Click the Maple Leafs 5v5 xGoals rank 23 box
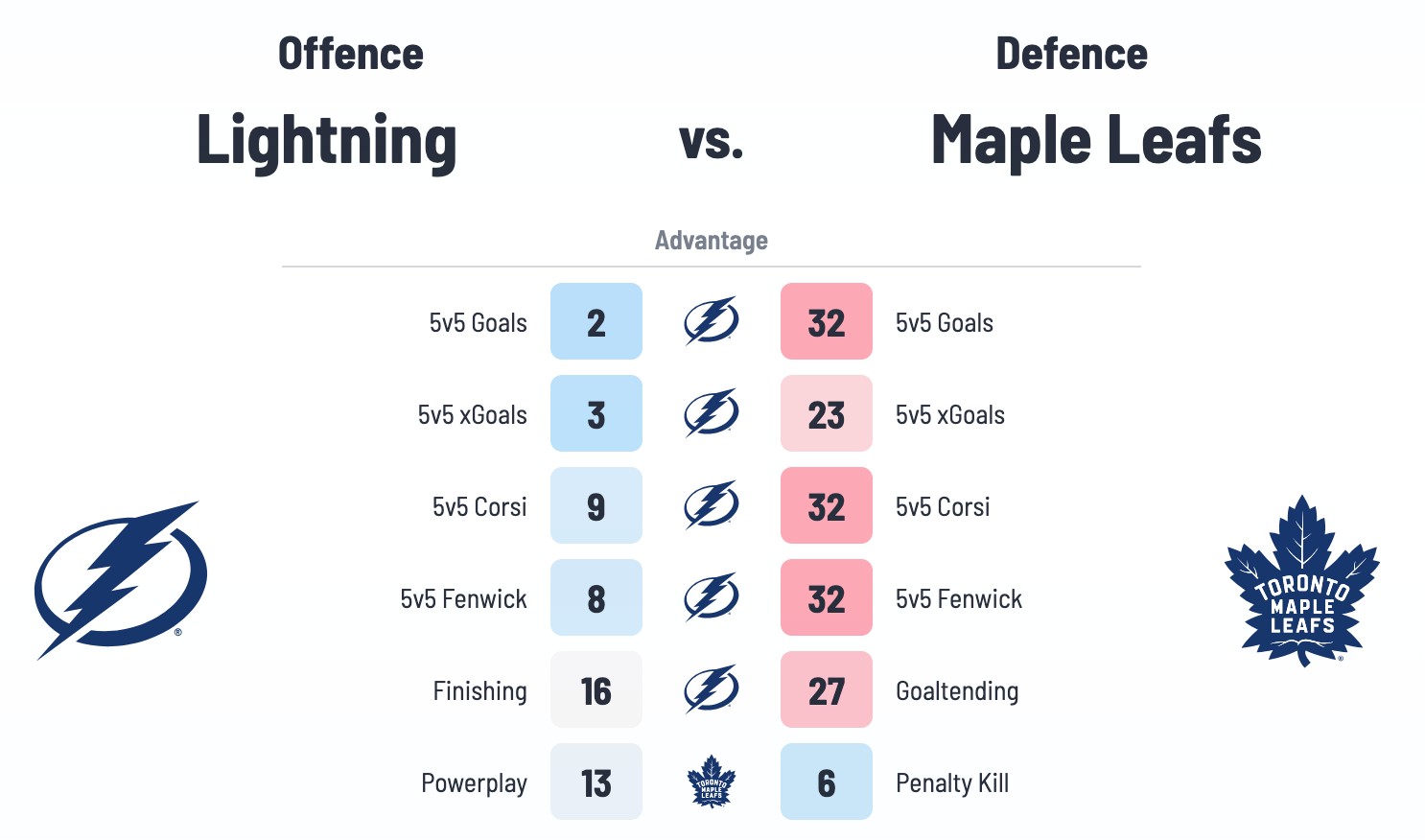The width and height of the screenshot is (1425, 840). 826,413
